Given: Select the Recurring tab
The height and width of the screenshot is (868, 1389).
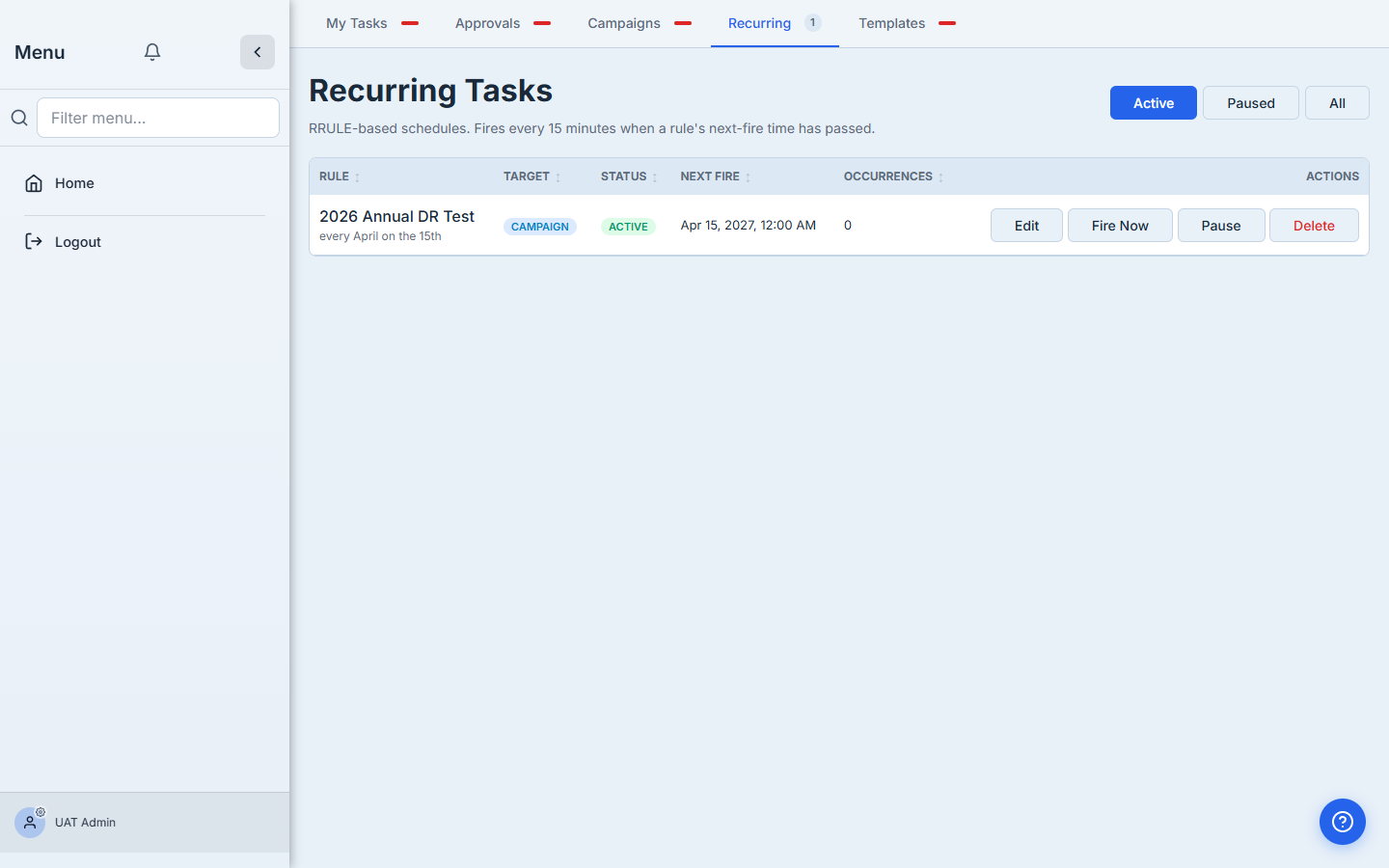Looking at the screenshot, I should point(775,23).
